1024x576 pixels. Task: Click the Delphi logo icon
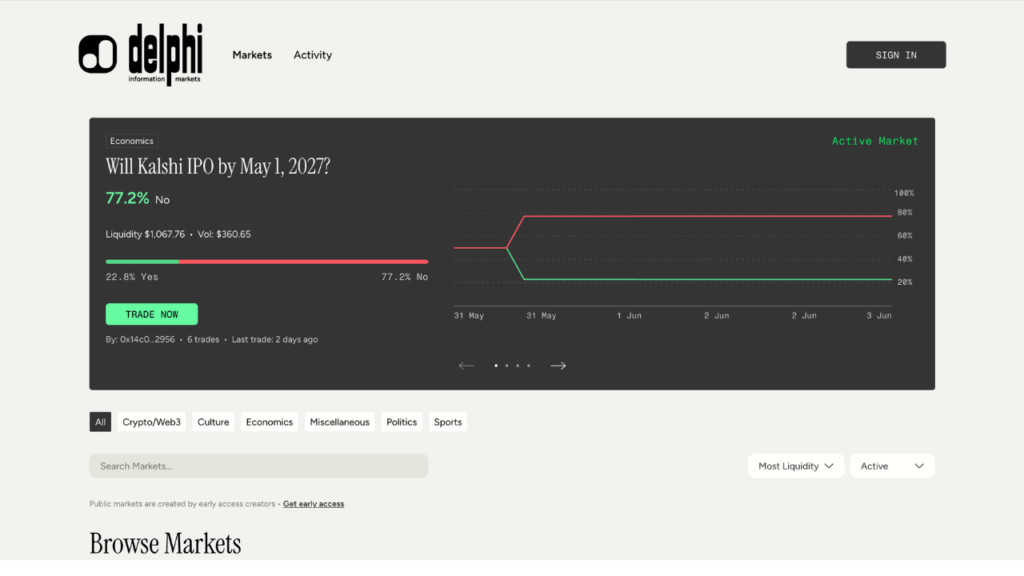[98, 54]
